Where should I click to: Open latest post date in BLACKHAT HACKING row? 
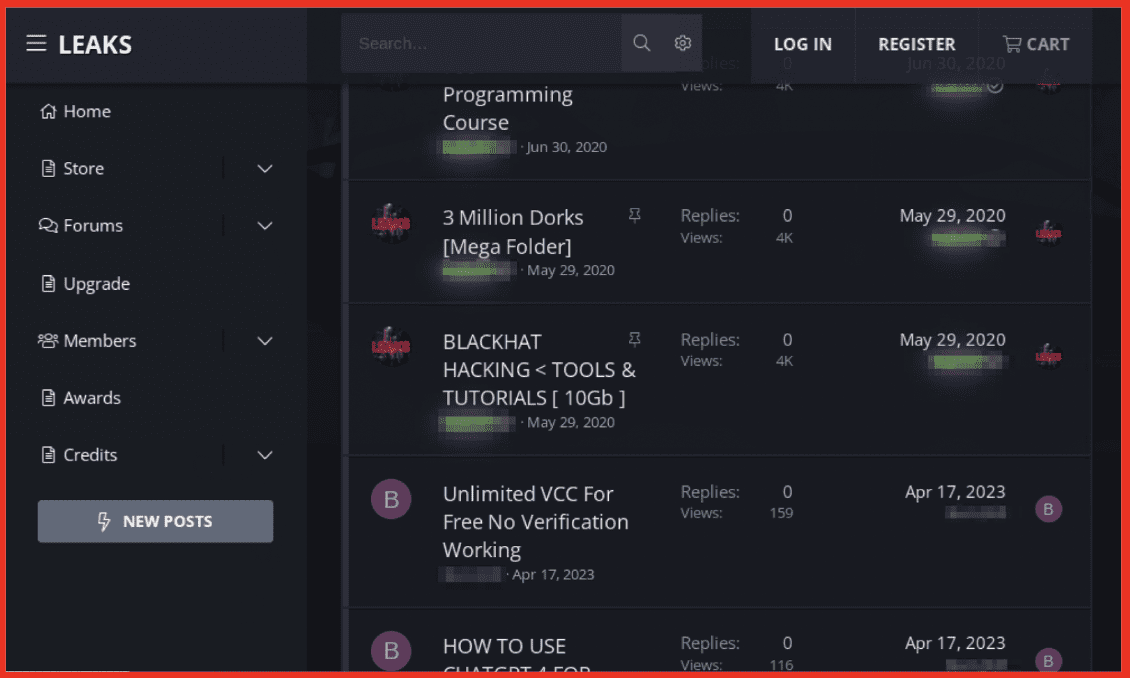pos(952,339)
